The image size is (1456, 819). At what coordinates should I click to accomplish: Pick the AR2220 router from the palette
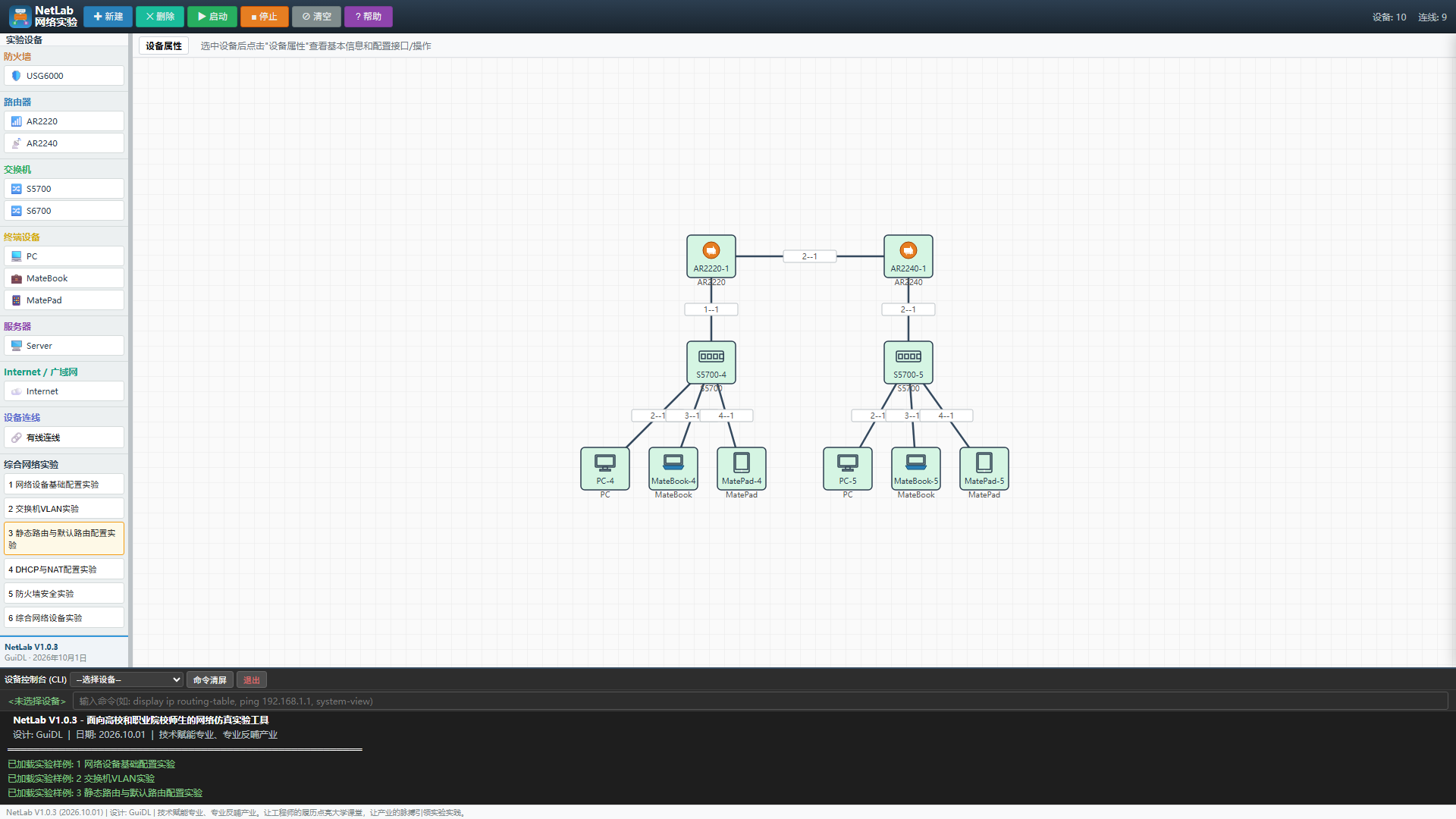(x=64, y=121)
